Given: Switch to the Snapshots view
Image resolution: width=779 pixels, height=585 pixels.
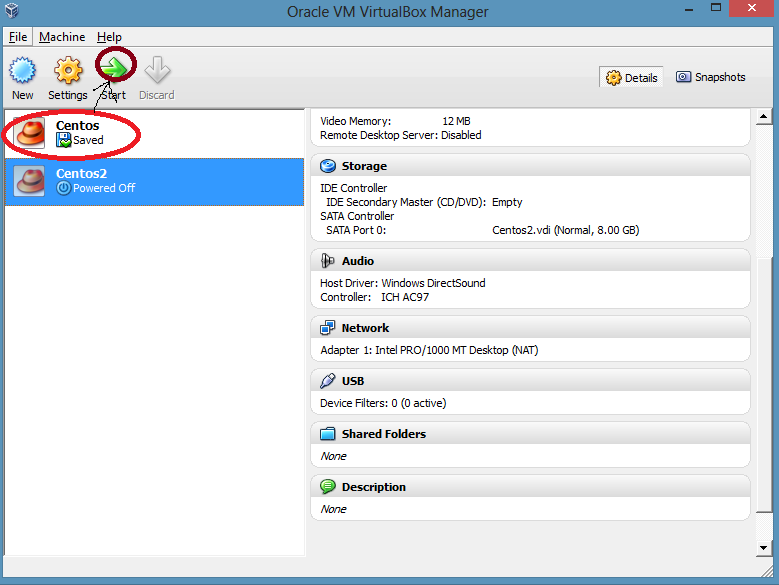Looking at the screenshot, I should coord(710,77).
